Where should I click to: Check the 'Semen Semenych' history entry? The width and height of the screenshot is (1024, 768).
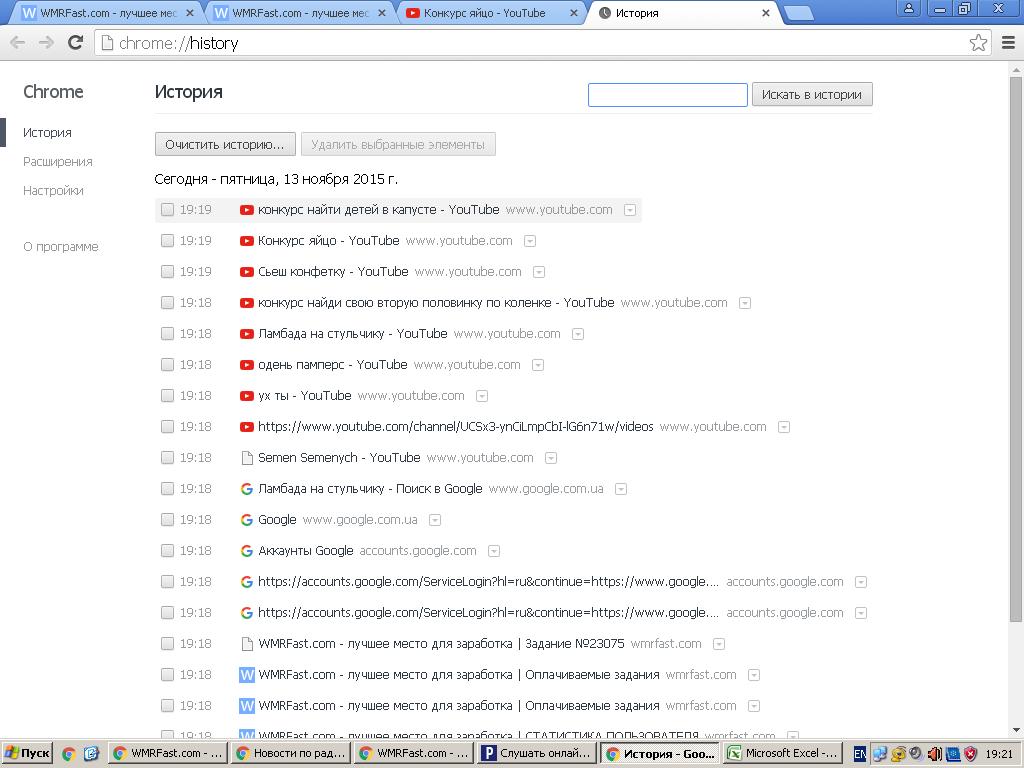[x=167, y=458]
